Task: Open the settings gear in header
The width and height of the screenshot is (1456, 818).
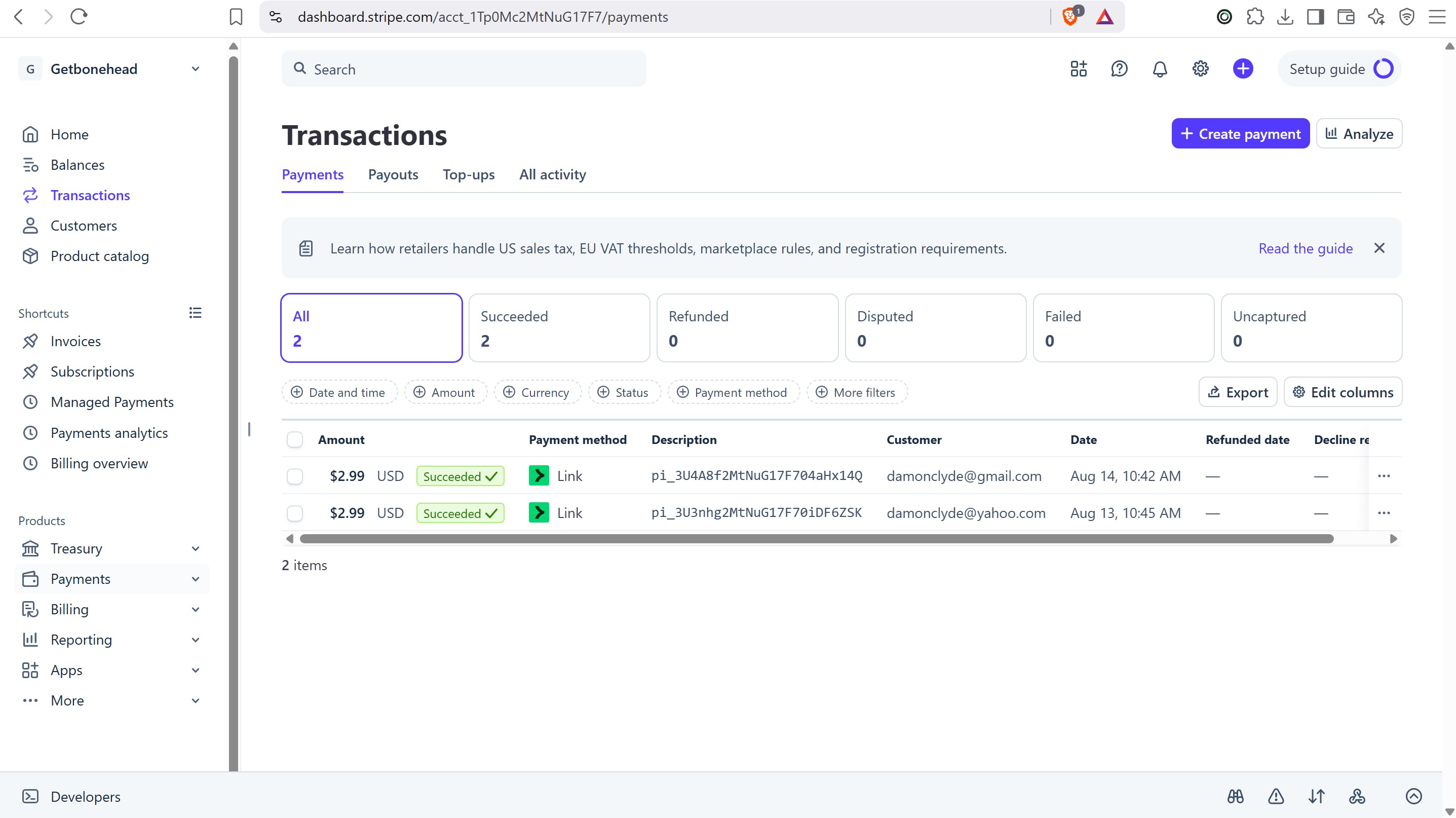Action: tap(1201, 69)
